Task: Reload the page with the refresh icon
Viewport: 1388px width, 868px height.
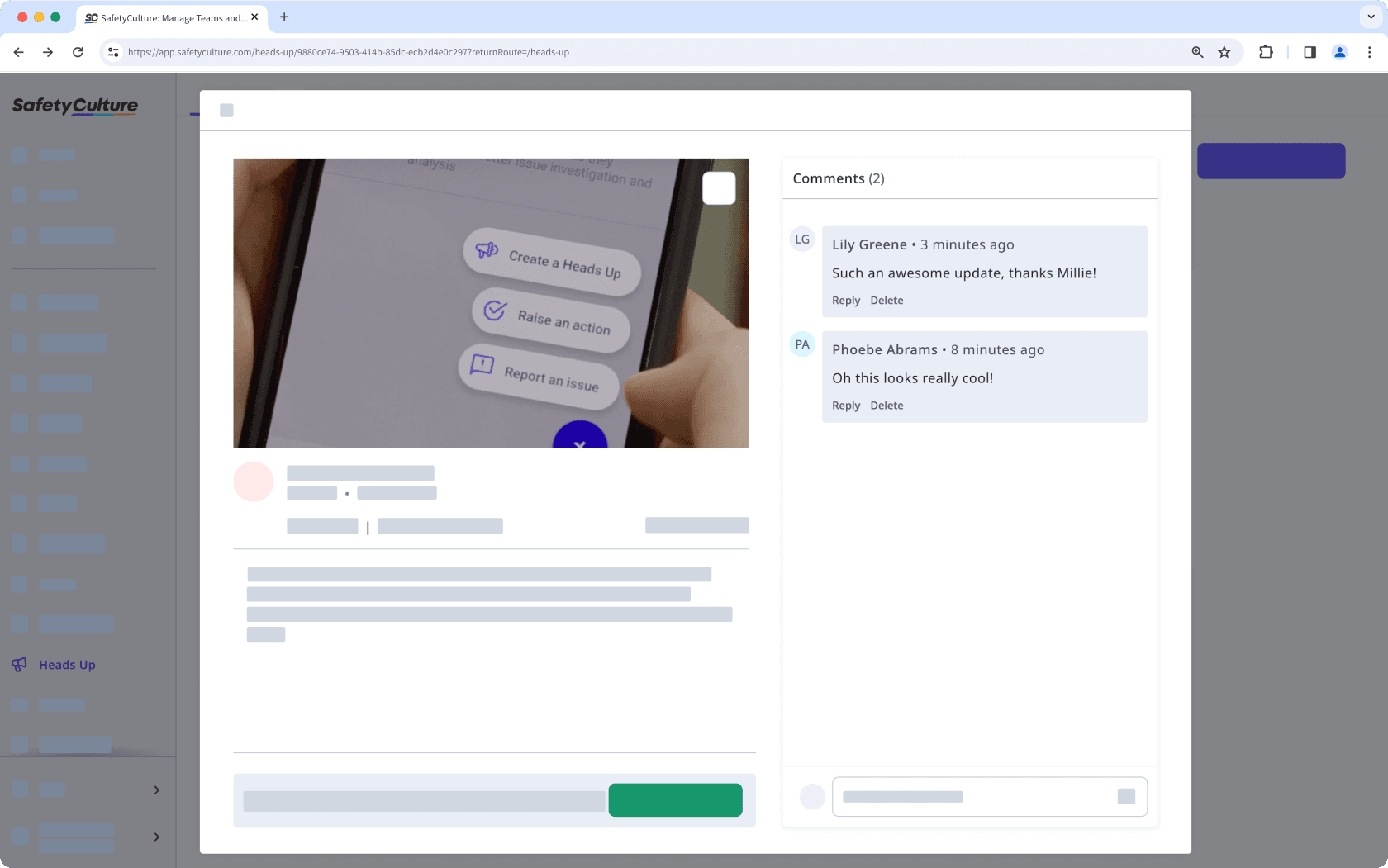Action: pyautogui.click(x=78, y=52)
